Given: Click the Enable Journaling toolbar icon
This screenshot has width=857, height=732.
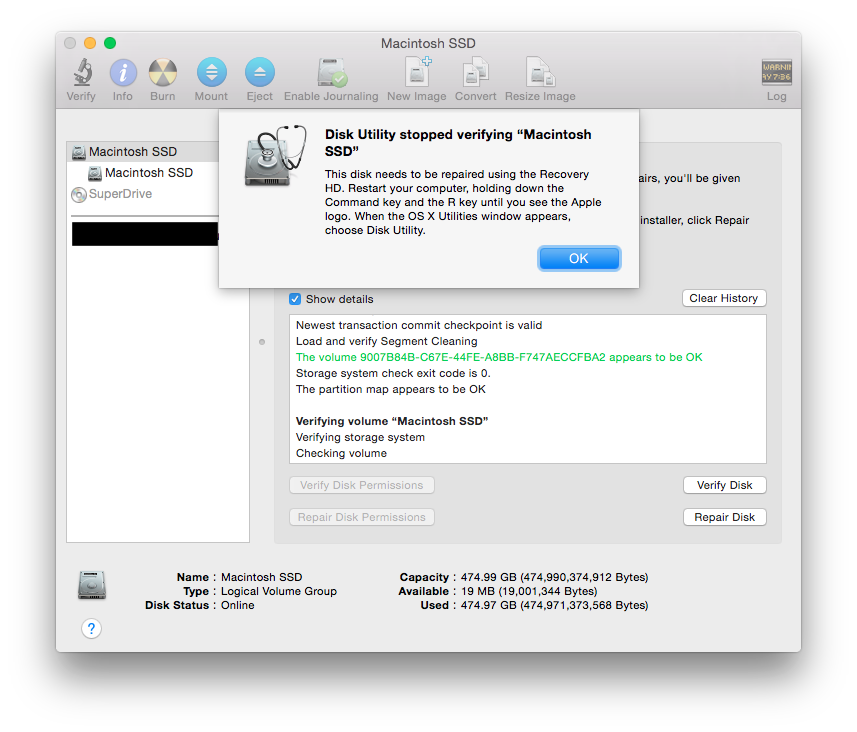Looking at the screenshot, I should point(331,72).
